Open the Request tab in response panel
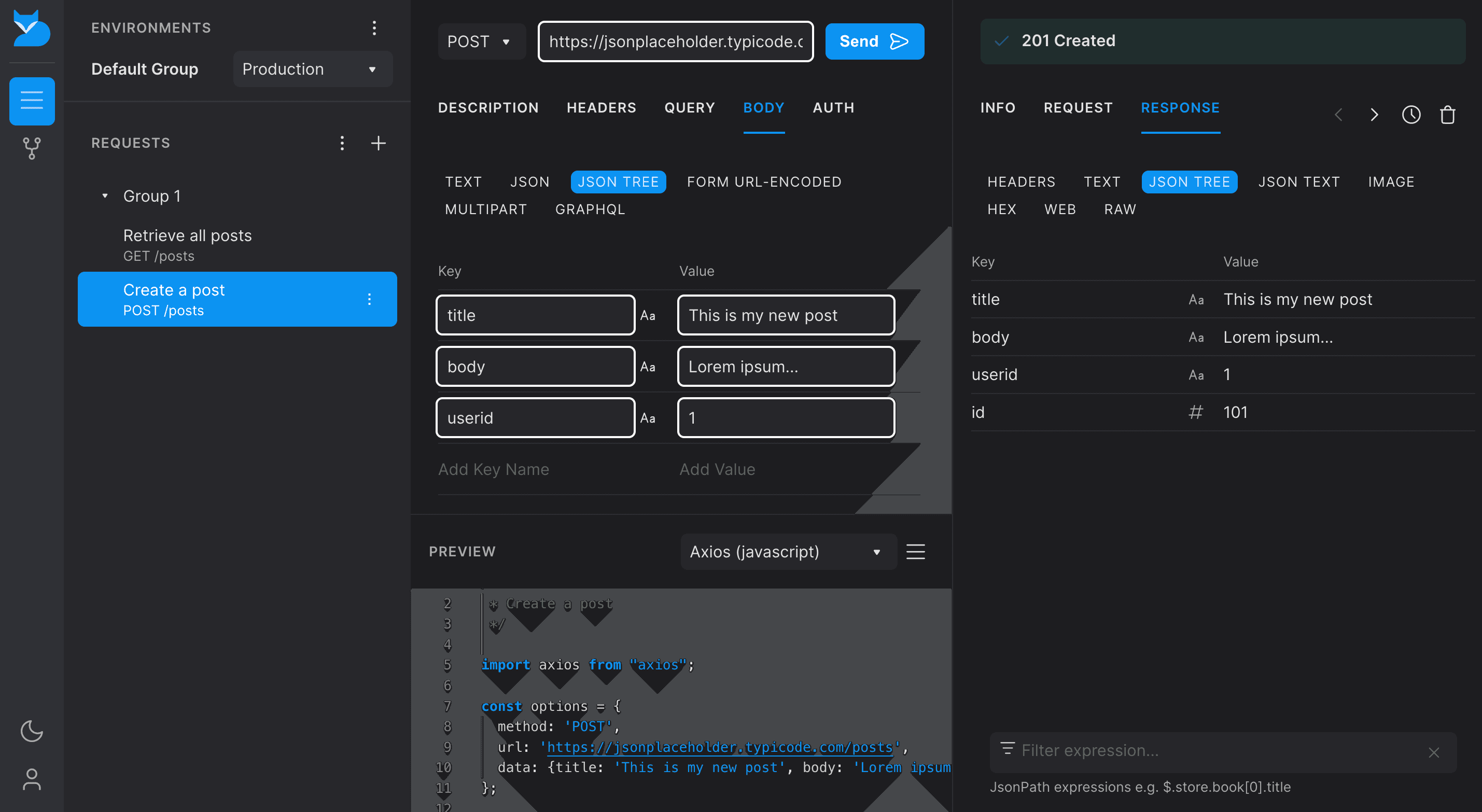 [x=1078, y=108]
